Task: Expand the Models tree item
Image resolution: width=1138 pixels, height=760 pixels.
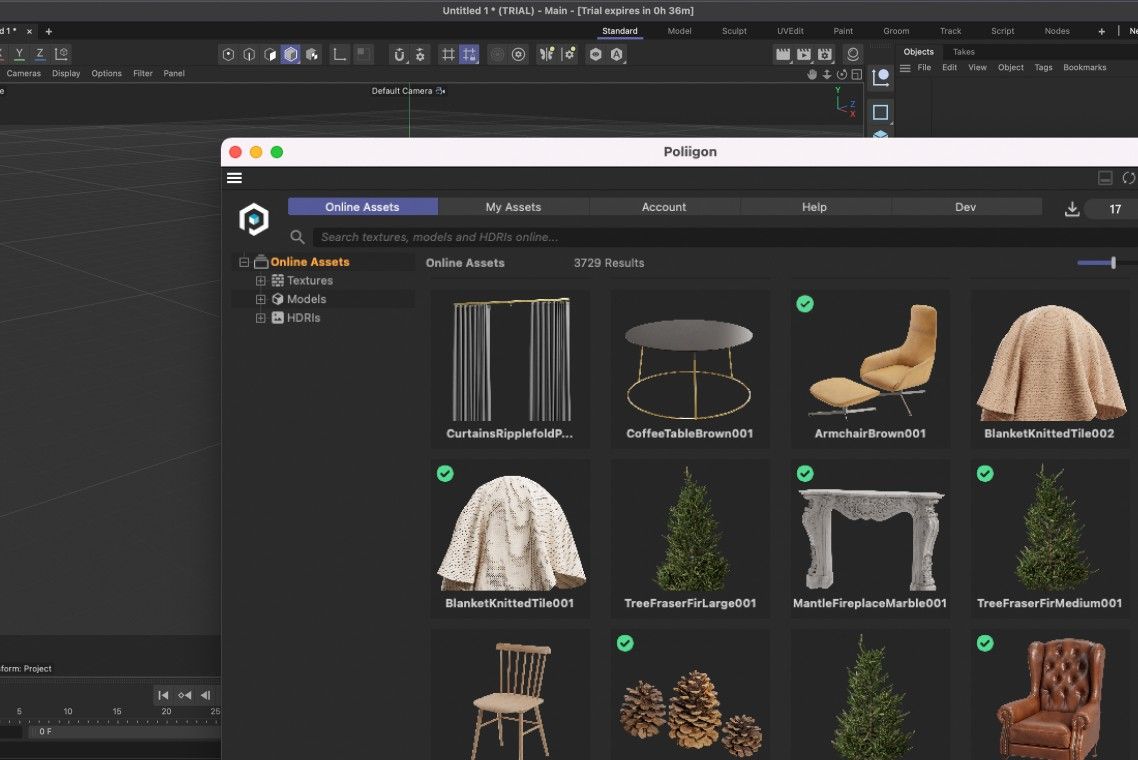Action: (260, 299)
